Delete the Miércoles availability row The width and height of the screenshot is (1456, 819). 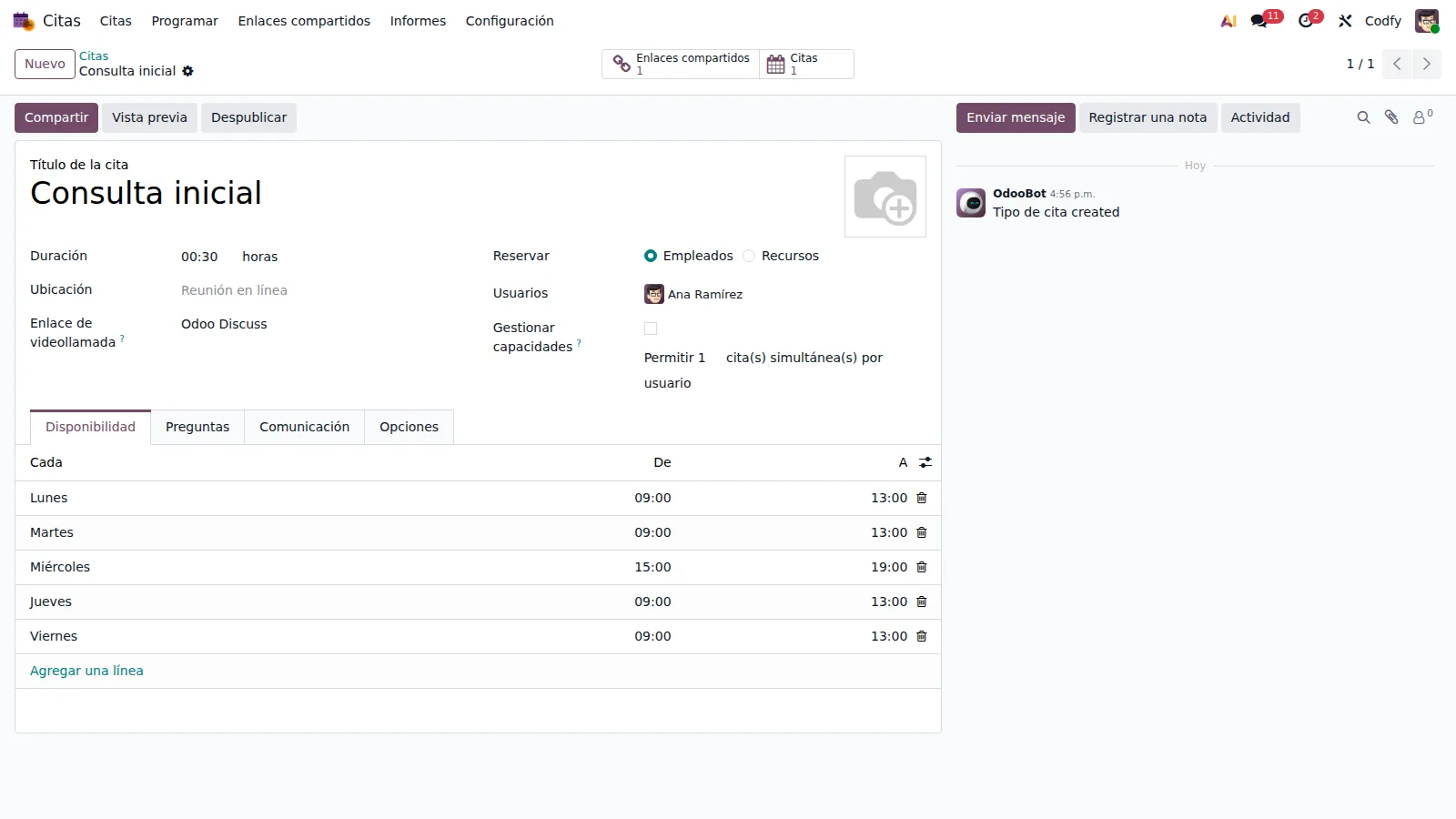click(x=922, y=567)
